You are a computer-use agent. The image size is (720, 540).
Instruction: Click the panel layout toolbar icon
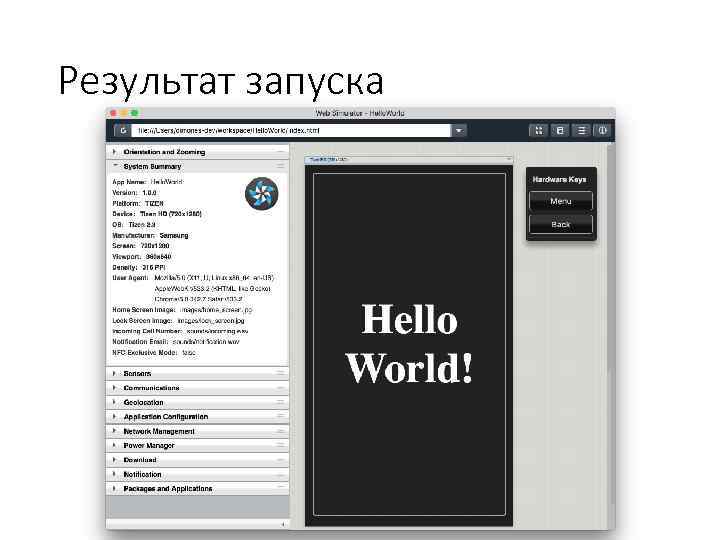[560, 130]
